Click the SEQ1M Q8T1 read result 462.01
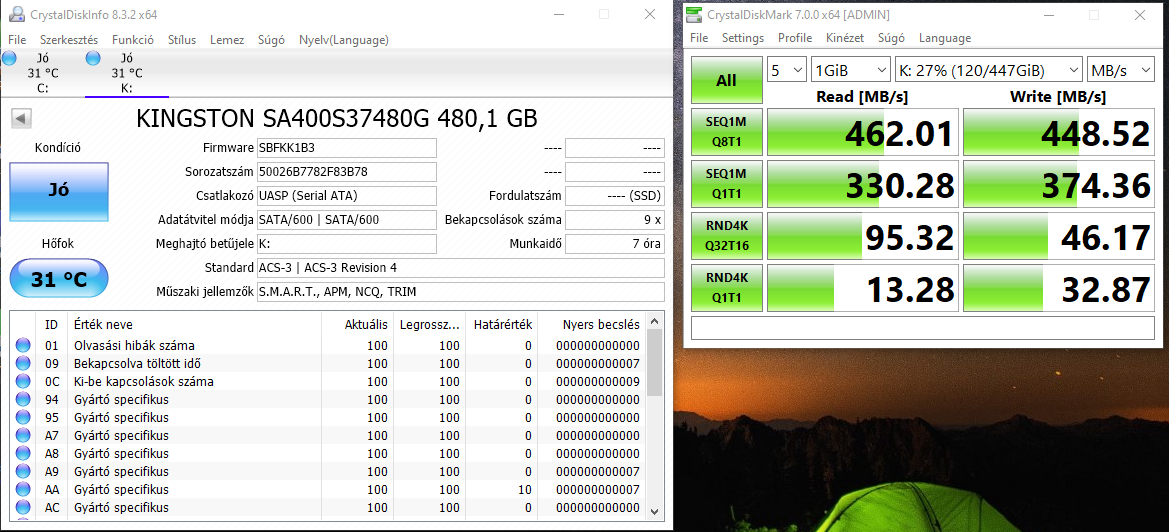This screenshot has width=1169, height=532. click(863, 132)
